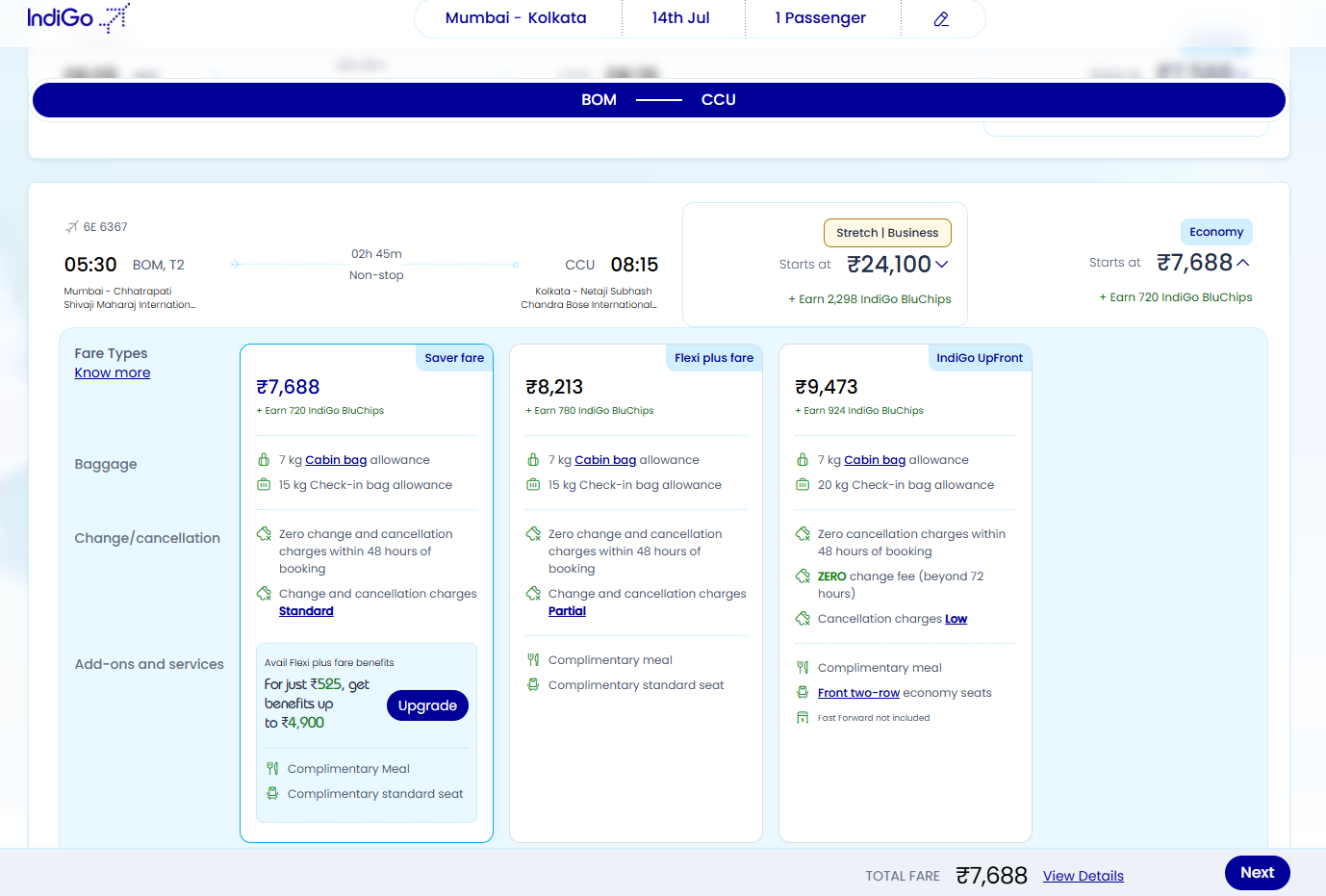
Task: Click seat icon in Flexi plus fare card
Action: pos(533,685)
